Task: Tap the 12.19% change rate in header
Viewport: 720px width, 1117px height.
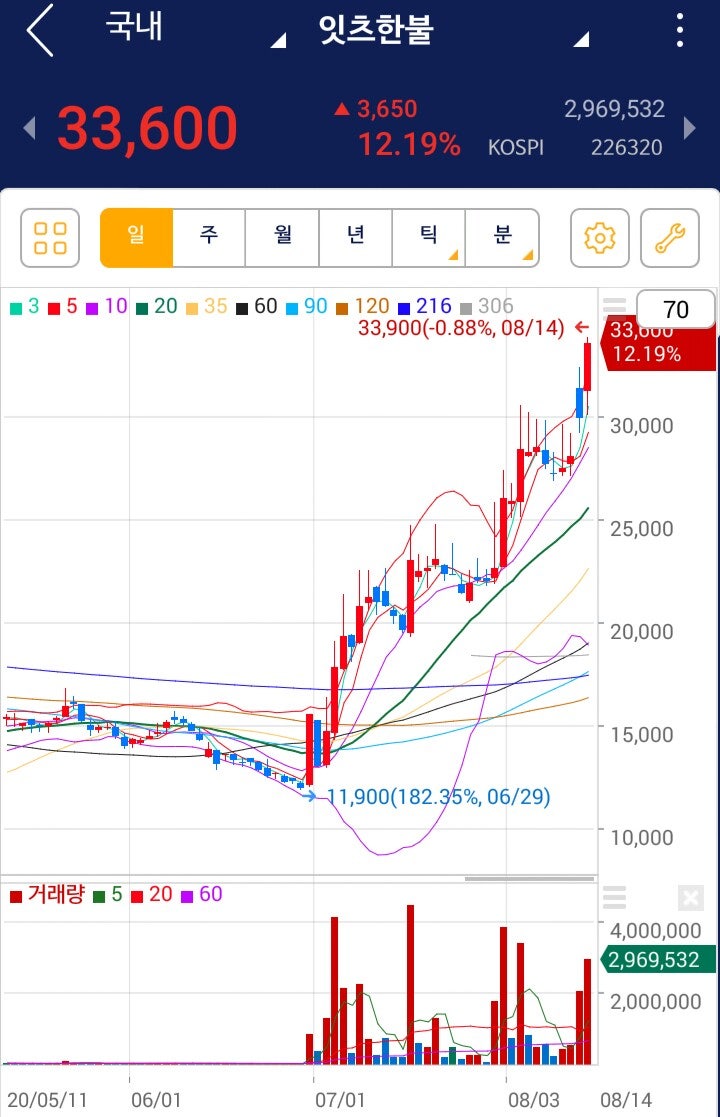Action: [x=409, y=145]
